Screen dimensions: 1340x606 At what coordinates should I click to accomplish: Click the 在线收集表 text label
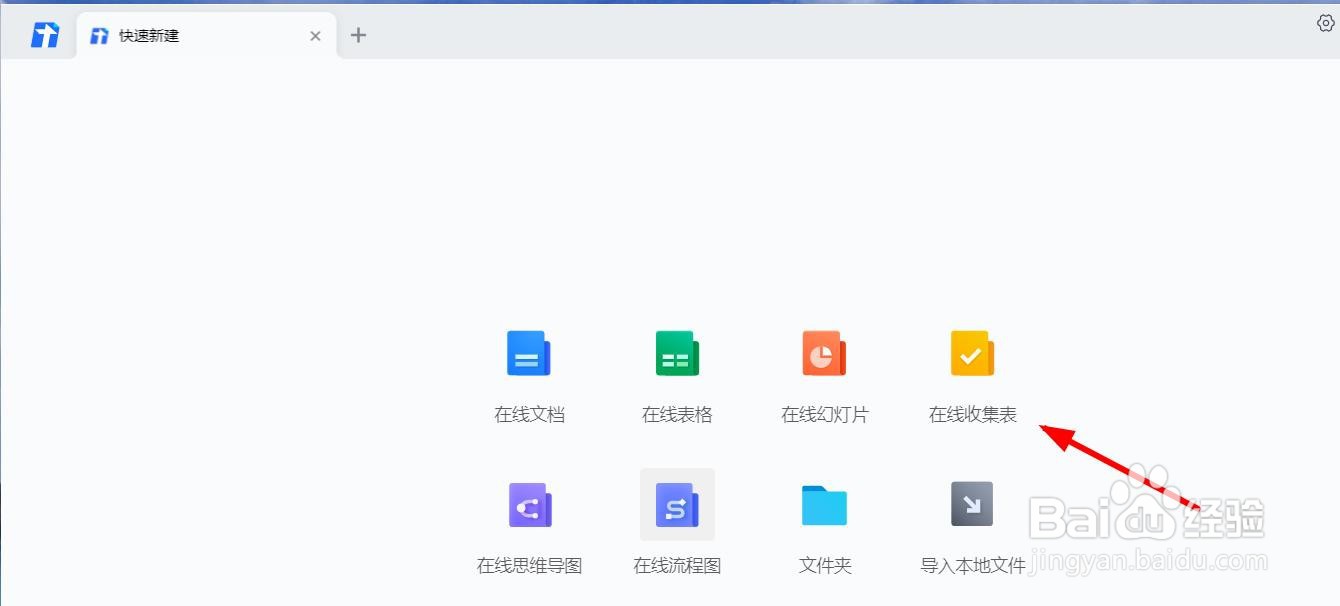[971, 413]
